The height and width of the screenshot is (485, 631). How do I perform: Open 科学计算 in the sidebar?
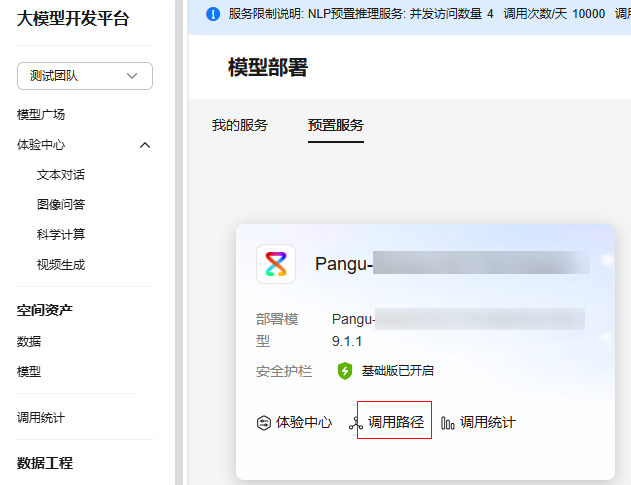(61, 234)
